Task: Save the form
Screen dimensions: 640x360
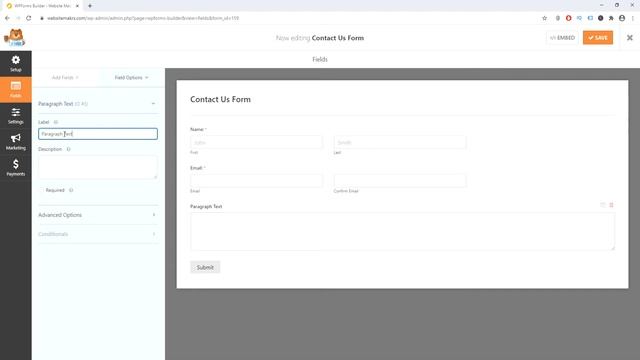Action: pos(598,38)
